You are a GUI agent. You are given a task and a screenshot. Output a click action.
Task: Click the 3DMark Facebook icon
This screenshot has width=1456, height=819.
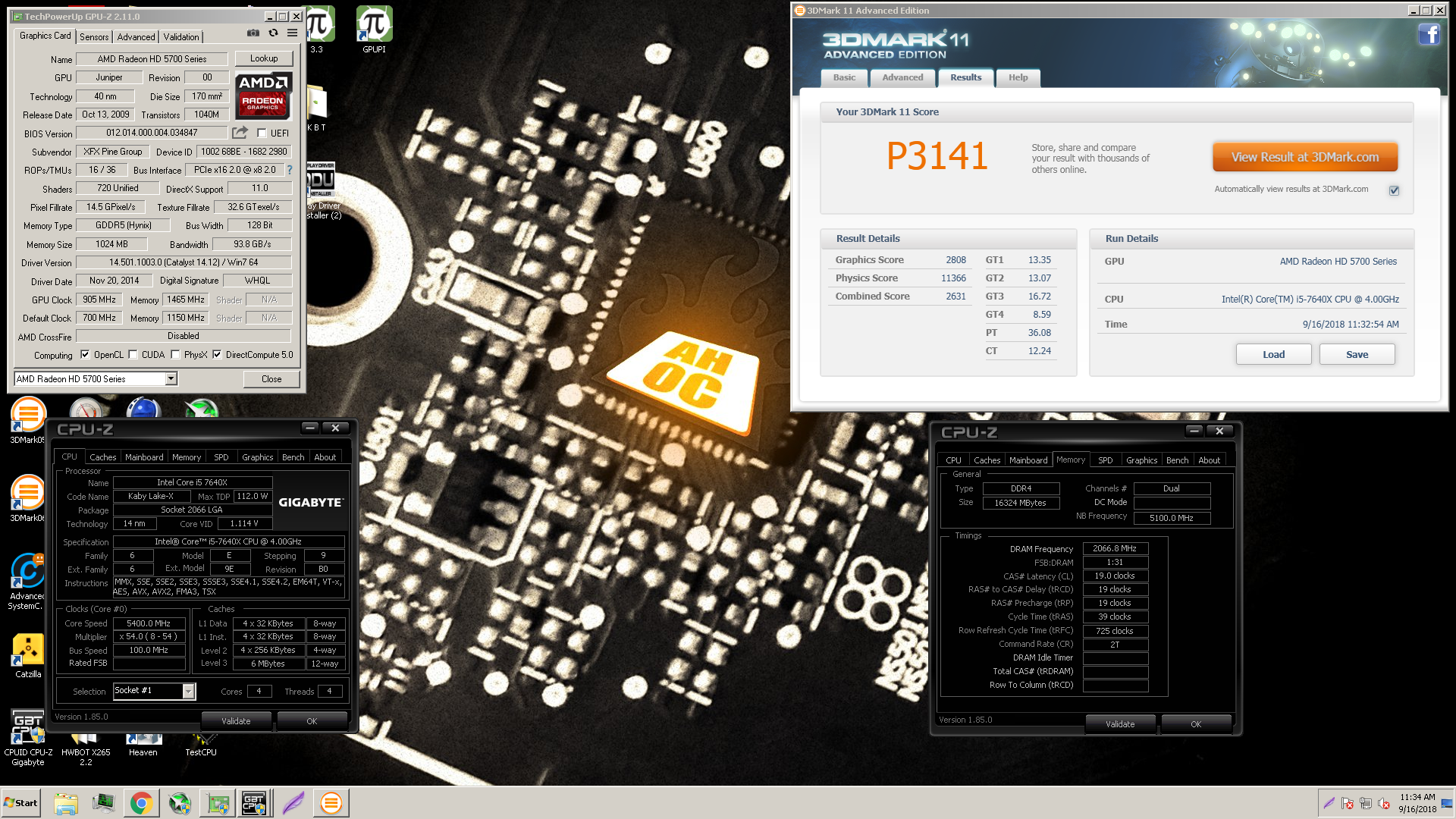[1429, 35]
